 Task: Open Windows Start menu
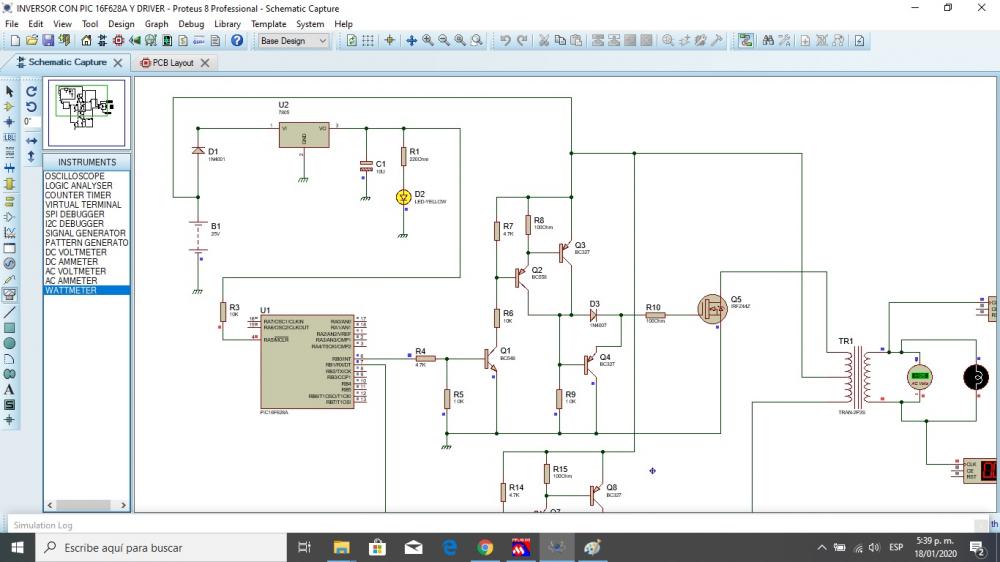click(x=17, y=547)
